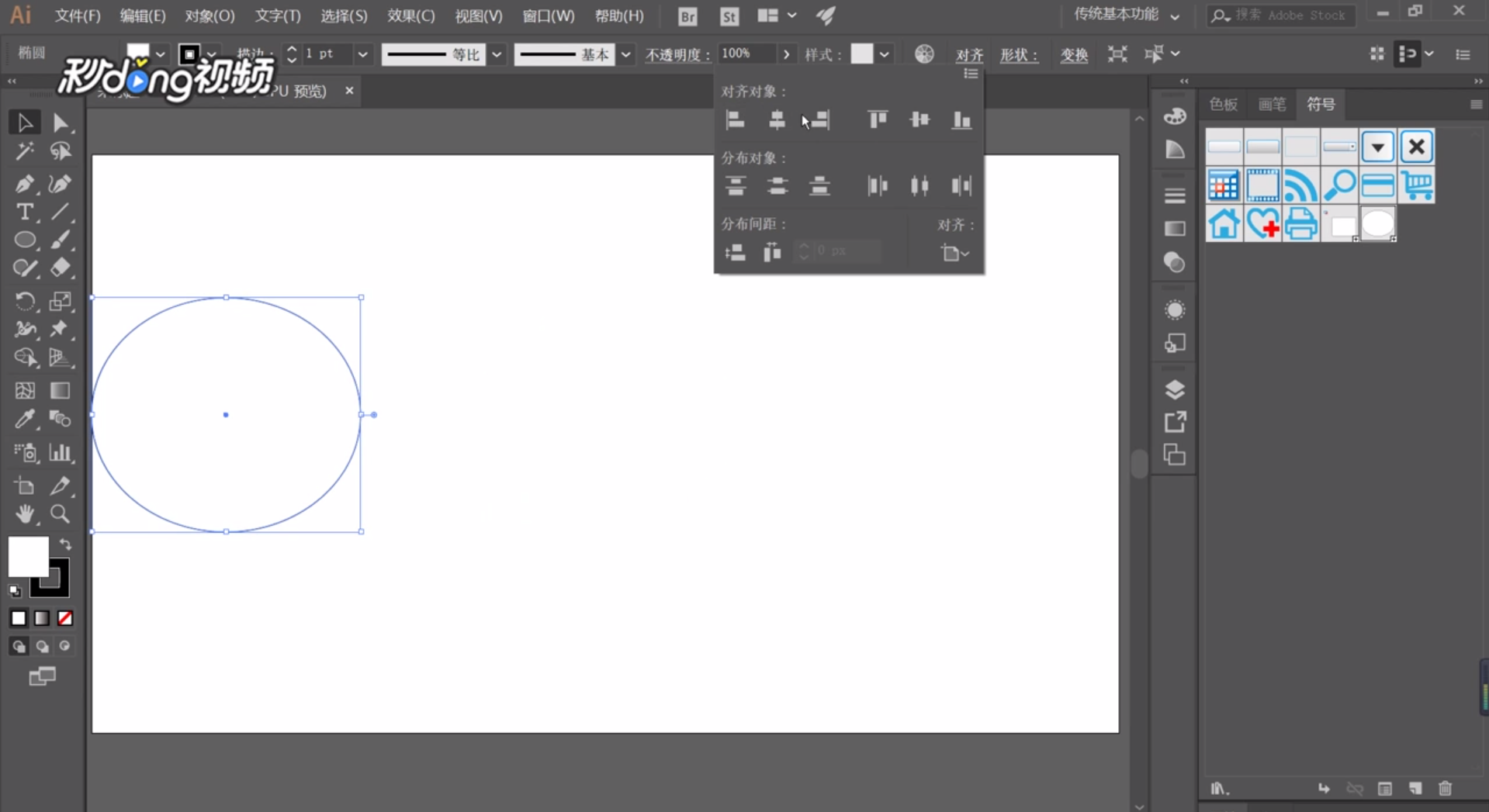Enable Draw Behind mode
1489x812 pixels.
pos(43,646)
